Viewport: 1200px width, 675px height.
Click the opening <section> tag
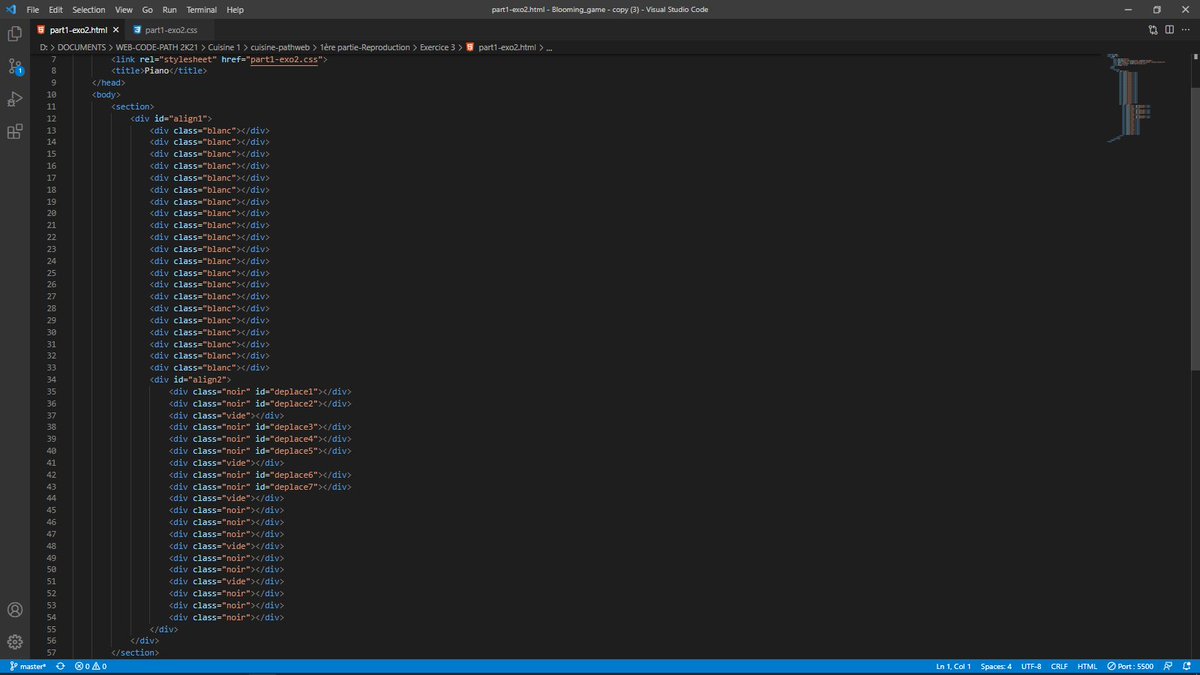pyautogui.click(x=132, y=106)
